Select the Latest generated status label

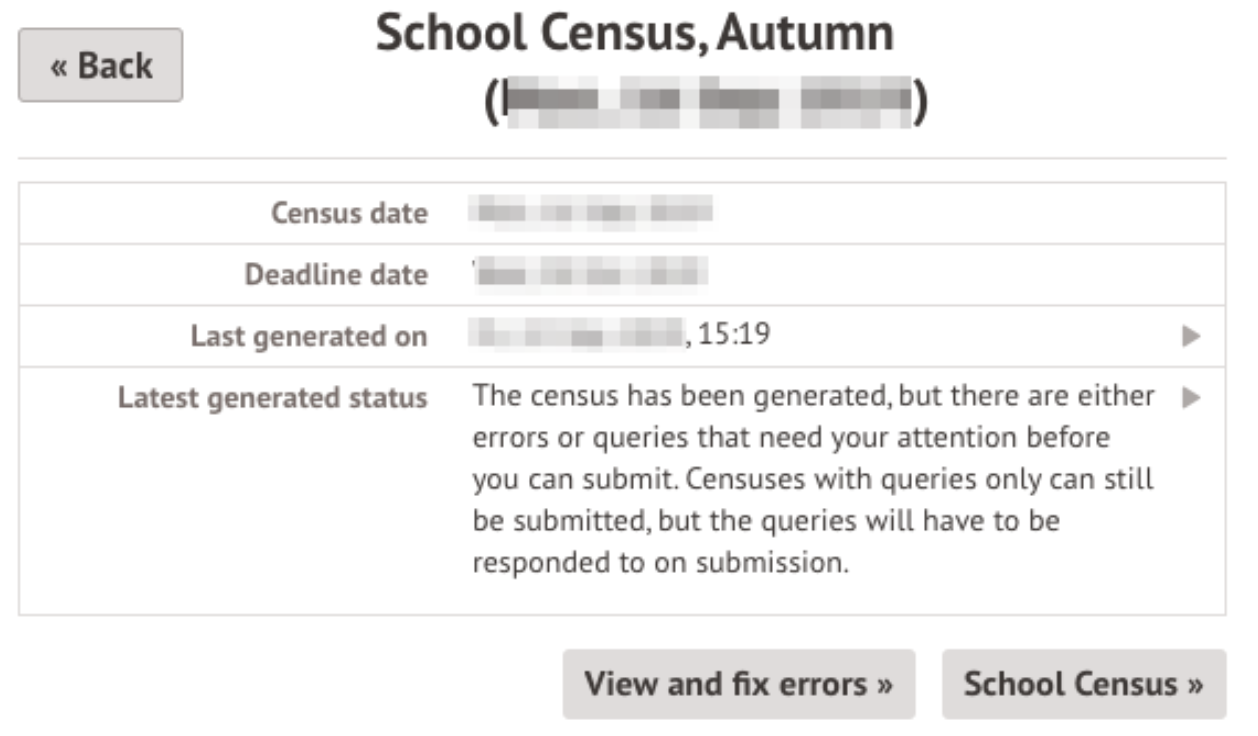pos(272,398)
